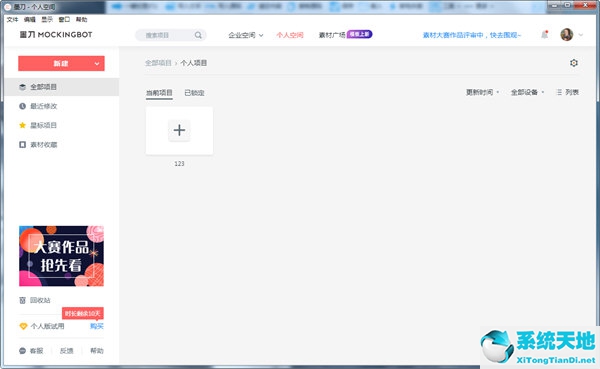The width and height of the screenshot is (600, 369).
Task: Click the 全部项目 breadcrumb link
Action: (x=158, y=63)
